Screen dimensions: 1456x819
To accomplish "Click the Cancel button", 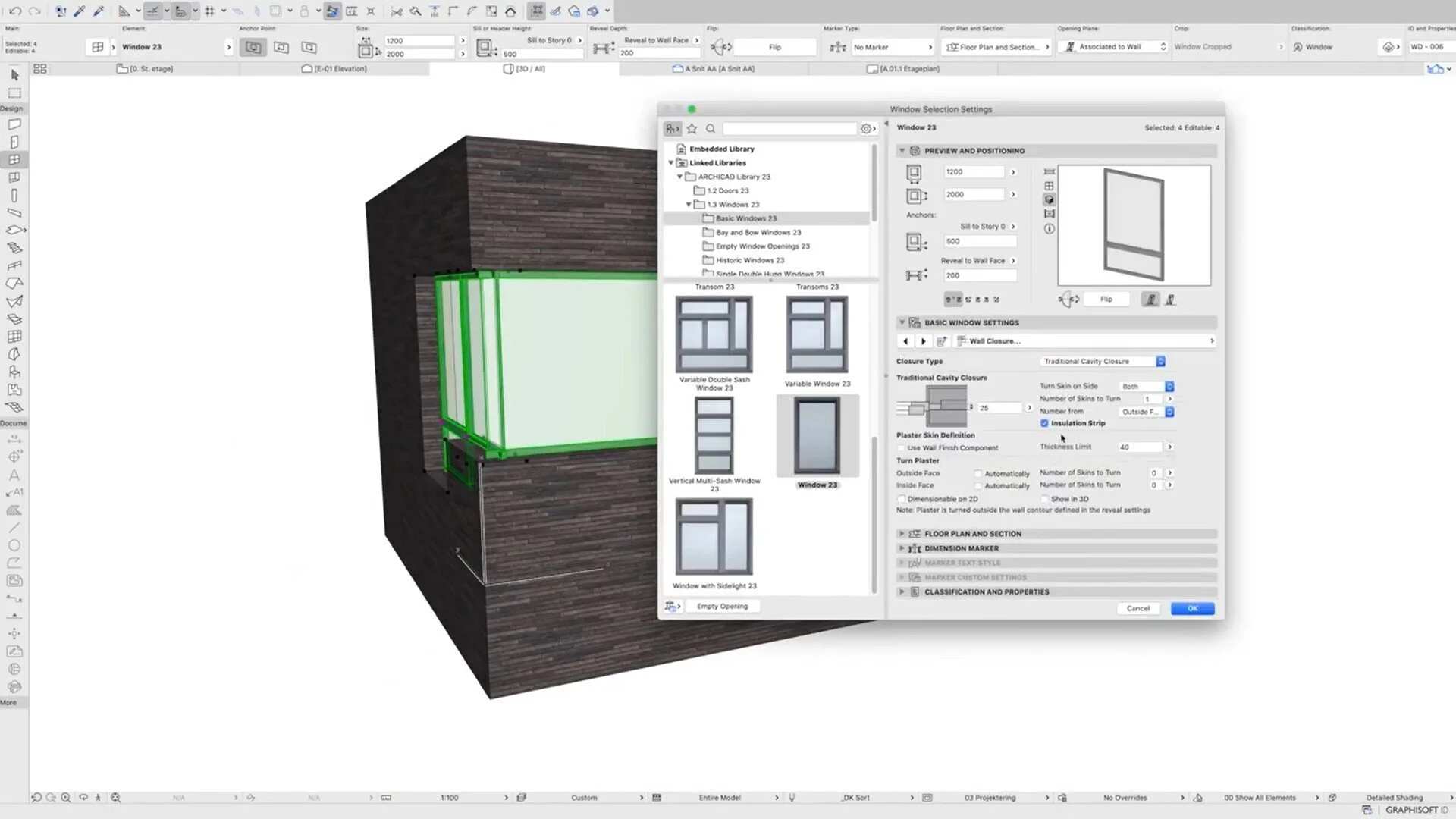I will (x=1137, y=609).
